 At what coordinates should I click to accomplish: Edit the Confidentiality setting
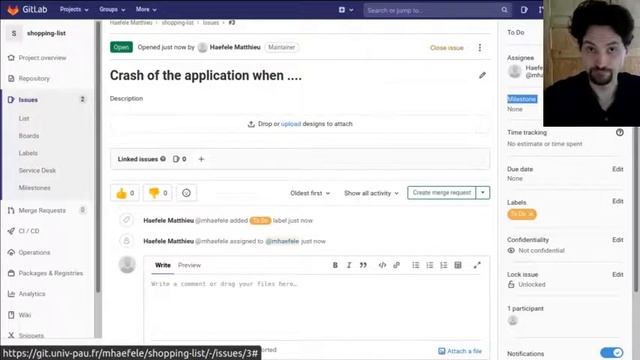[618, 240]
